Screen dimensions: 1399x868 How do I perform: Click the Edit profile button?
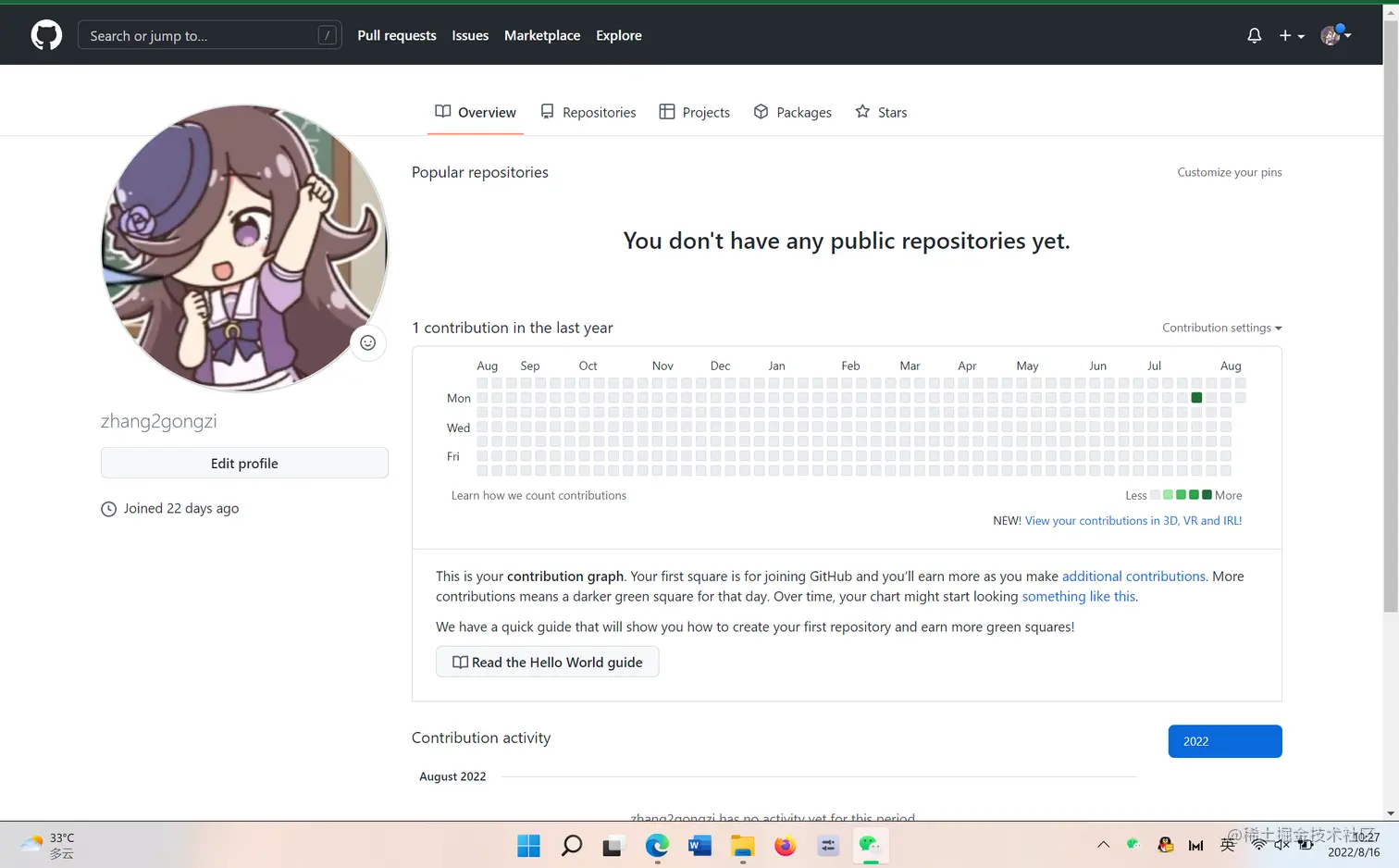(244, 463)
